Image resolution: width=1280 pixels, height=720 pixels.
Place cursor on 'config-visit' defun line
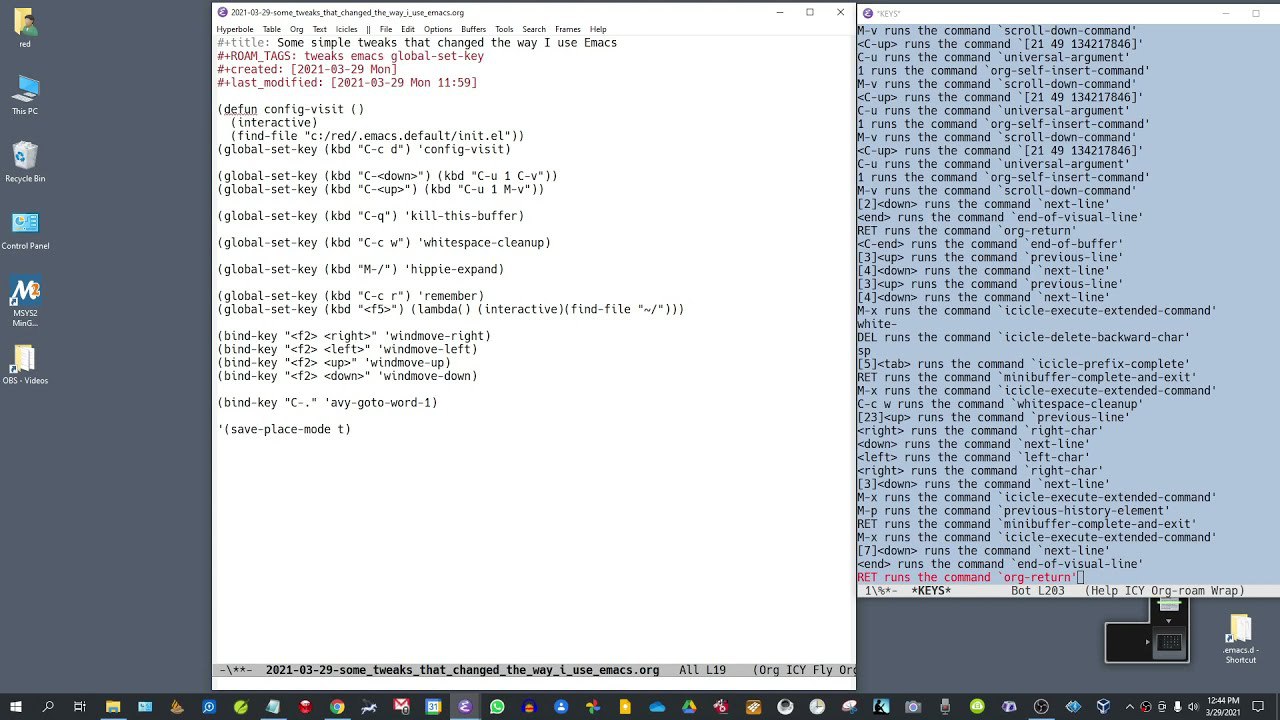(x=290, y=109)
